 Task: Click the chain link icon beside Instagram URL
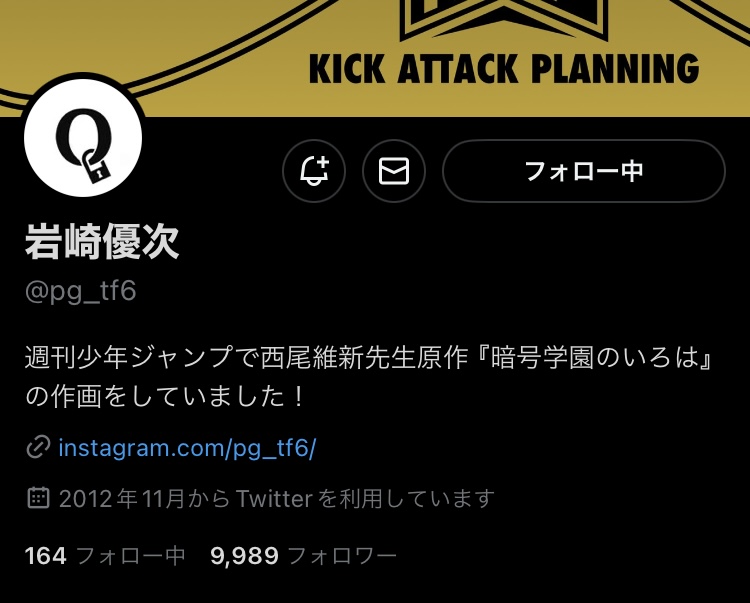[x=38, y=447]
